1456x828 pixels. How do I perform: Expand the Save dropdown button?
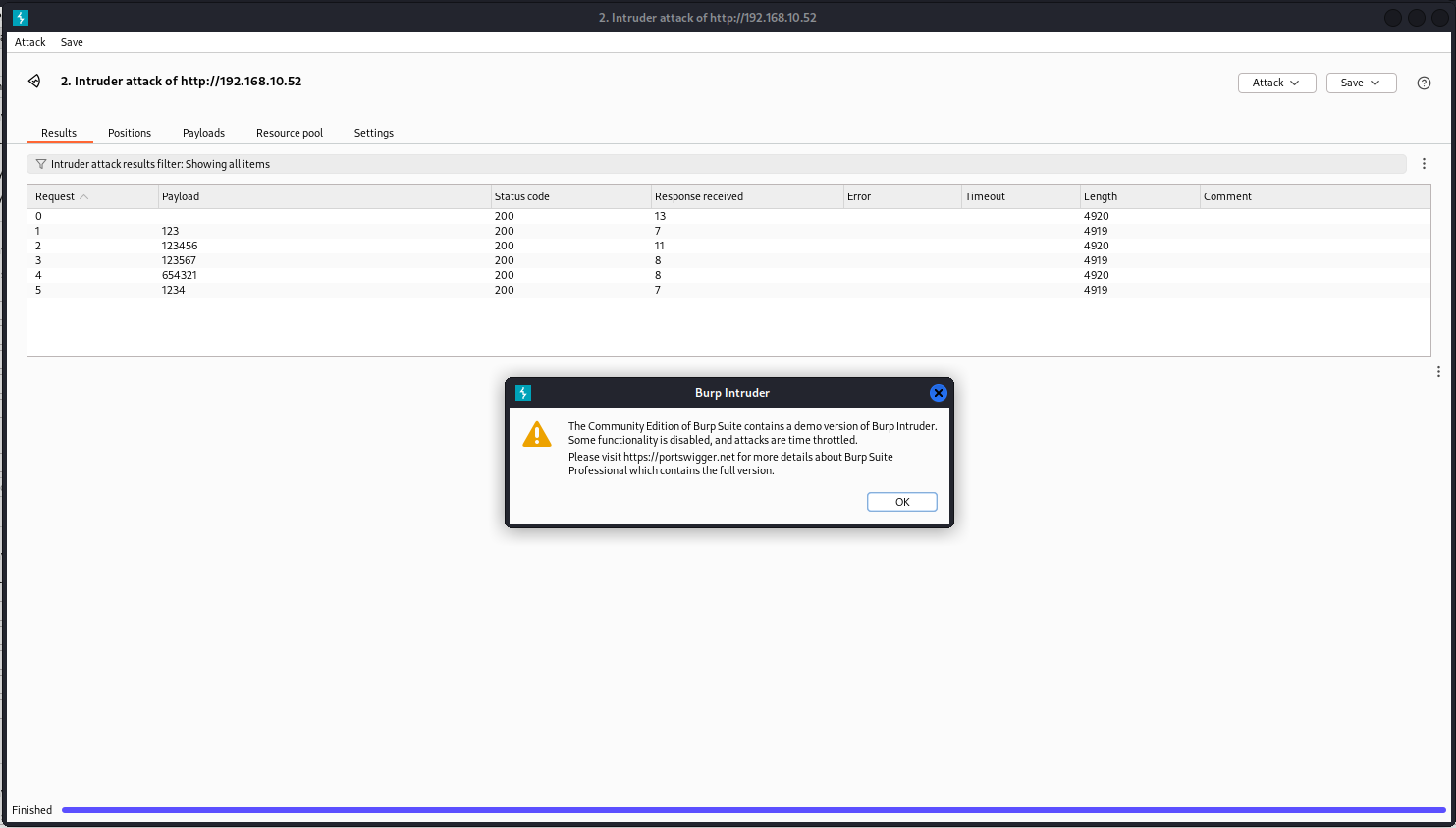(x=1361, y=83)
